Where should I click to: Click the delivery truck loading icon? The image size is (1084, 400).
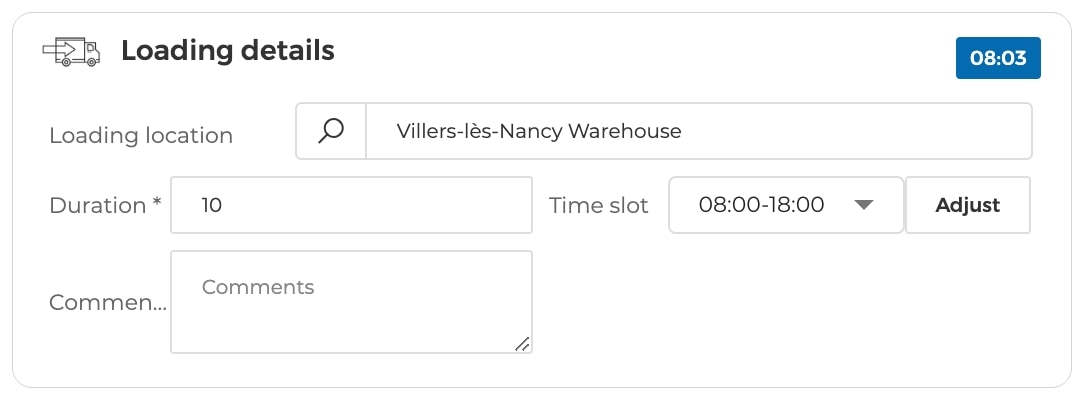[x=71, y=52]
